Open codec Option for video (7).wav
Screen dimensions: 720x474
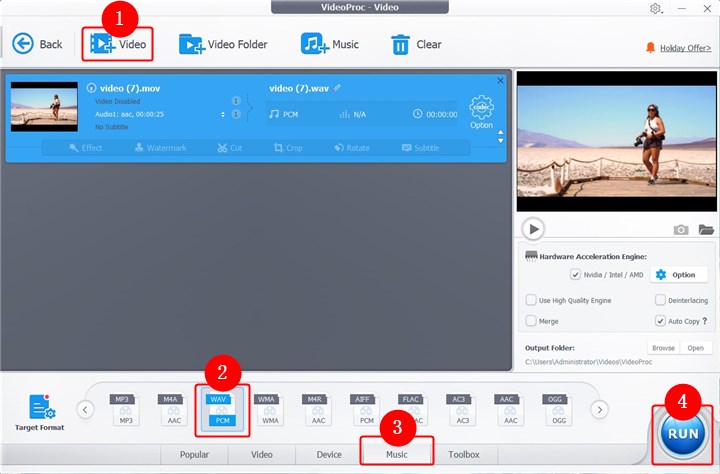(x=481, y=112)
